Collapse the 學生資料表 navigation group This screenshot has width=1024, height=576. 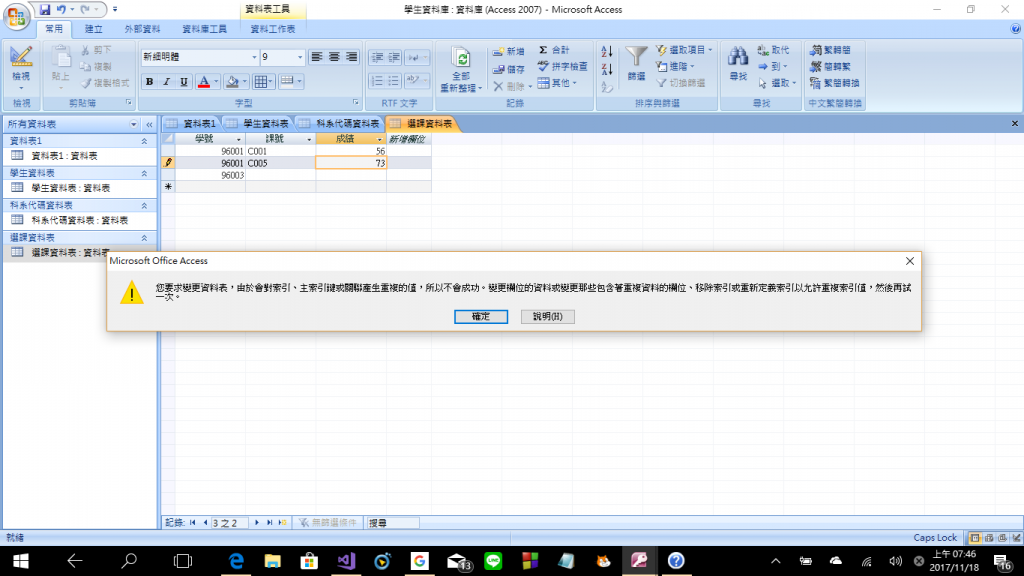(x=144, y=173)
